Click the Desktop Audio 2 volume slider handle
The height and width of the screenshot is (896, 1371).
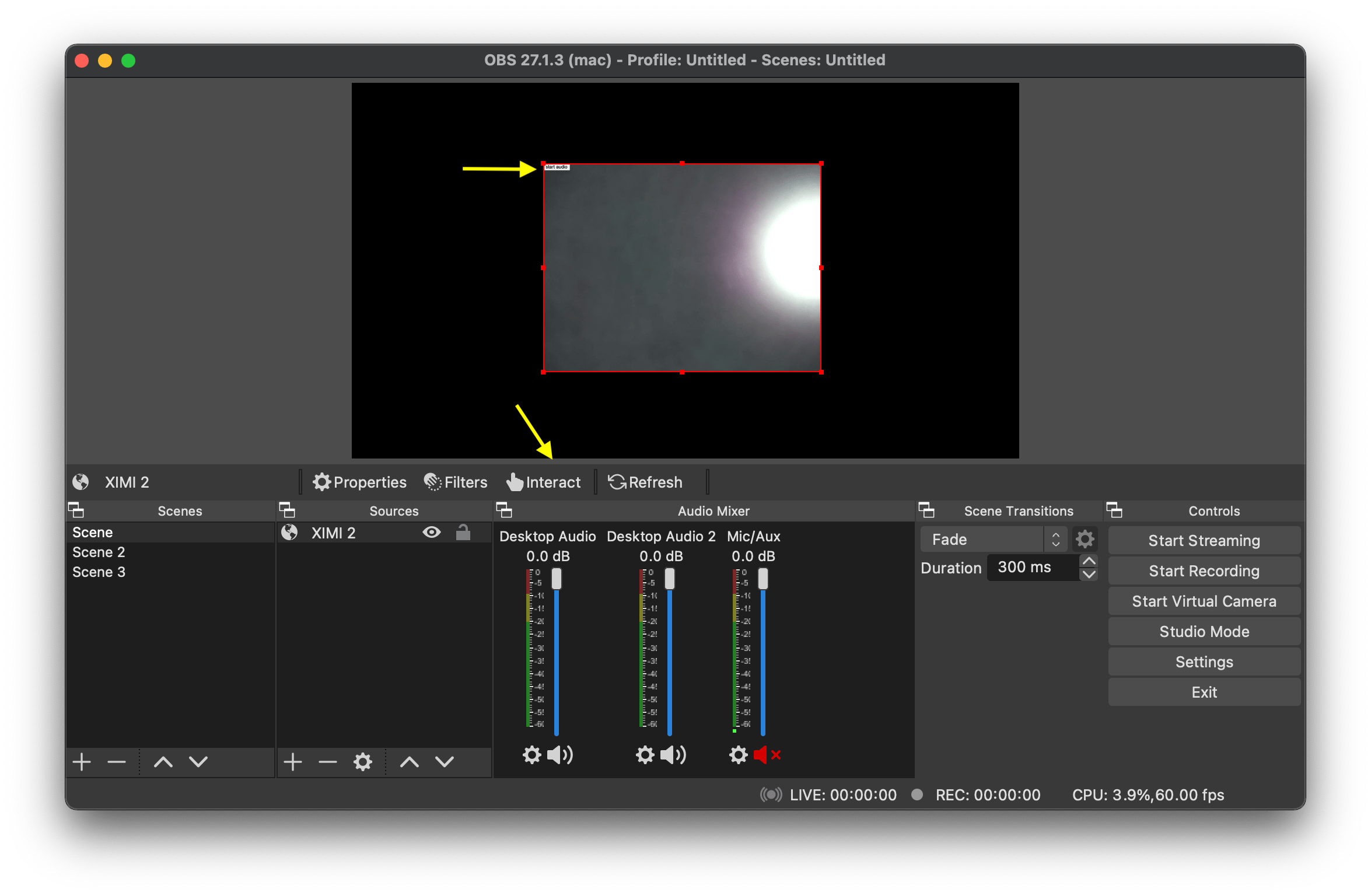670,579
